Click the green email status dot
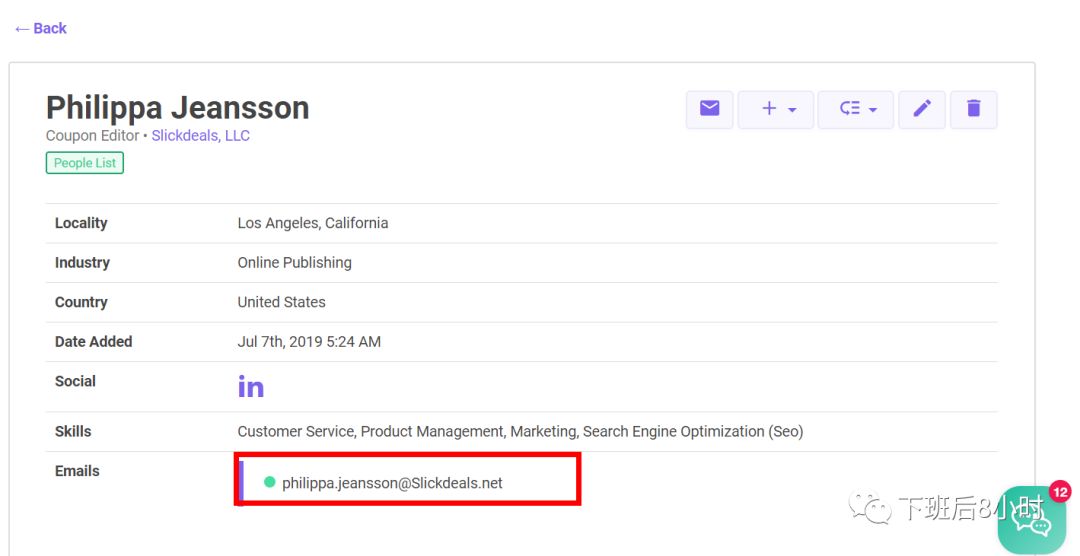The width and height of the screenshot is (1080, 556). (270, 482)
